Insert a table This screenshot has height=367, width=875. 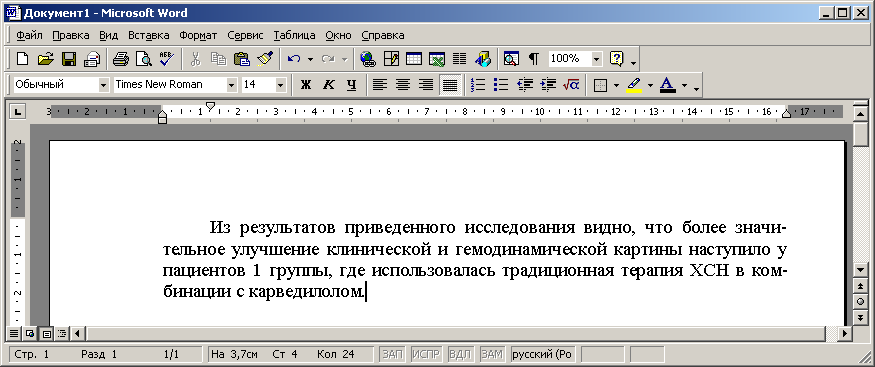tap(414, 58)
